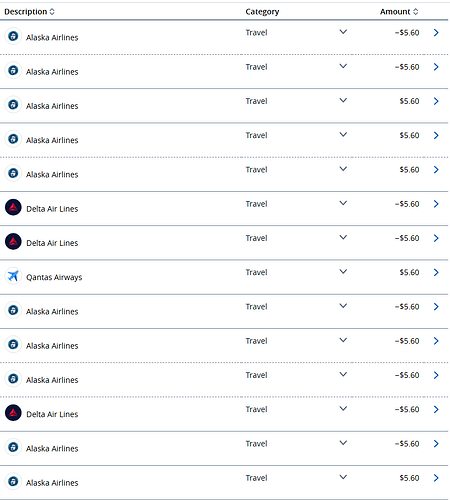
Task: Click the Category column header
Action: [262, 12]
